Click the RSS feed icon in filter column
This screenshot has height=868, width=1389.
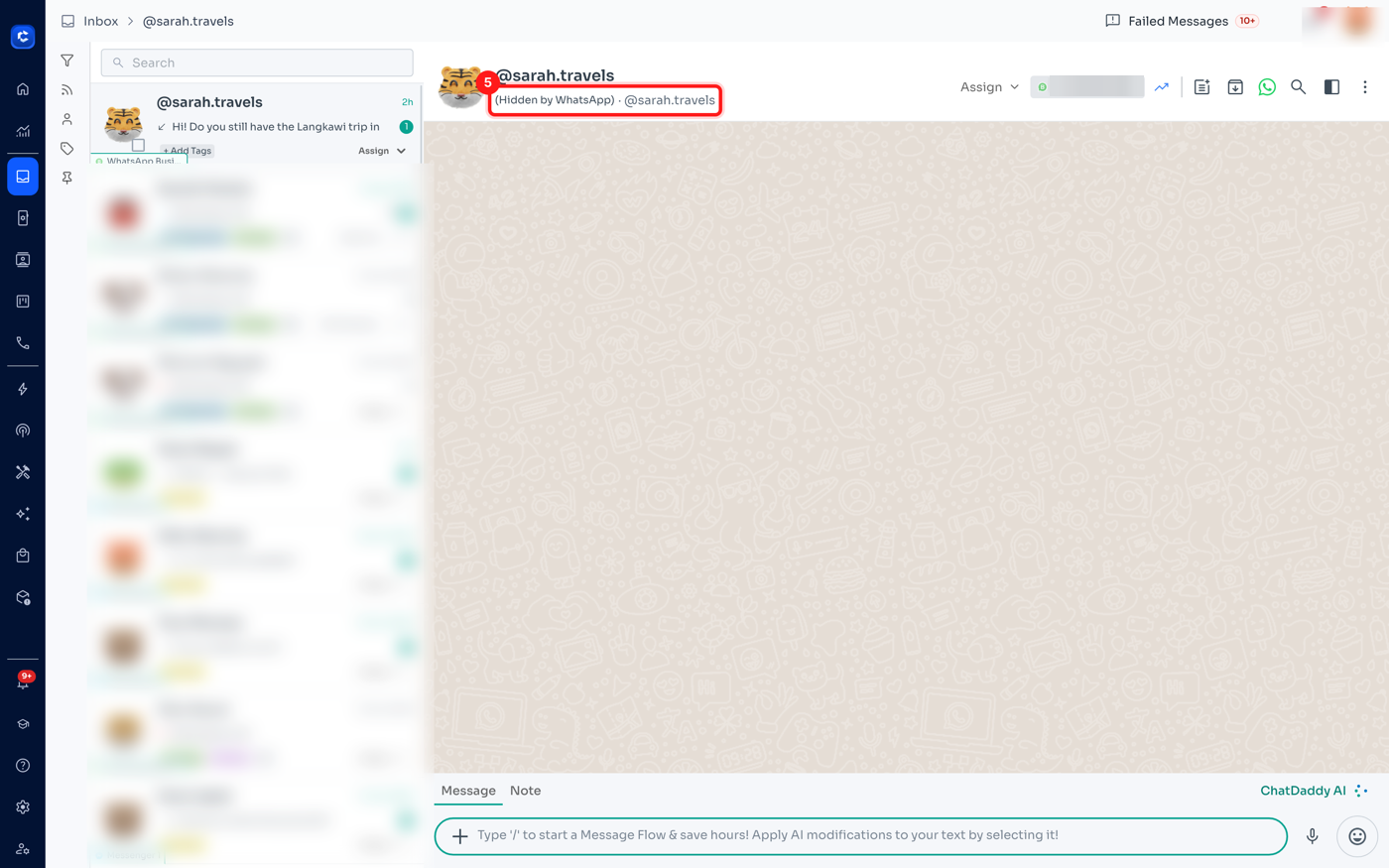point(67,90)
